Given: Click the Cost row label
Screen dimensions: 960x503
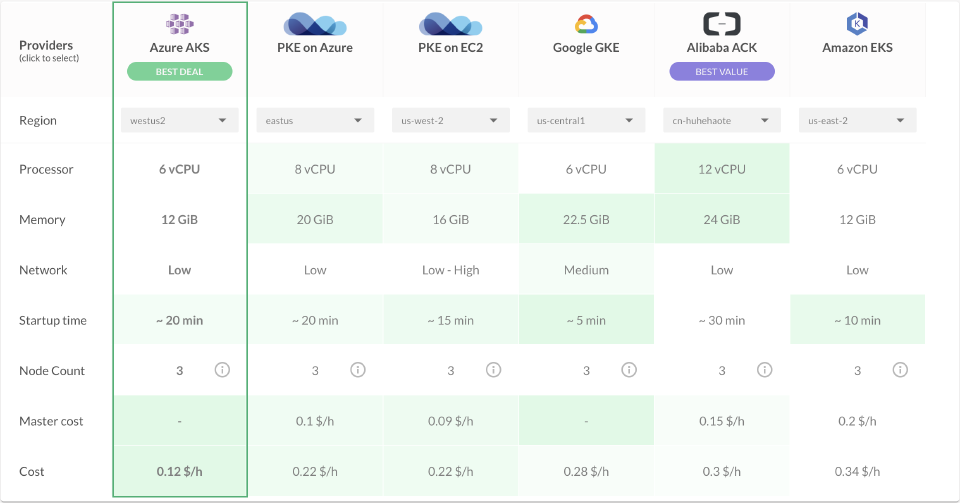Looking at the screenshot, I should pyautogui.click(x=32, y=471).
